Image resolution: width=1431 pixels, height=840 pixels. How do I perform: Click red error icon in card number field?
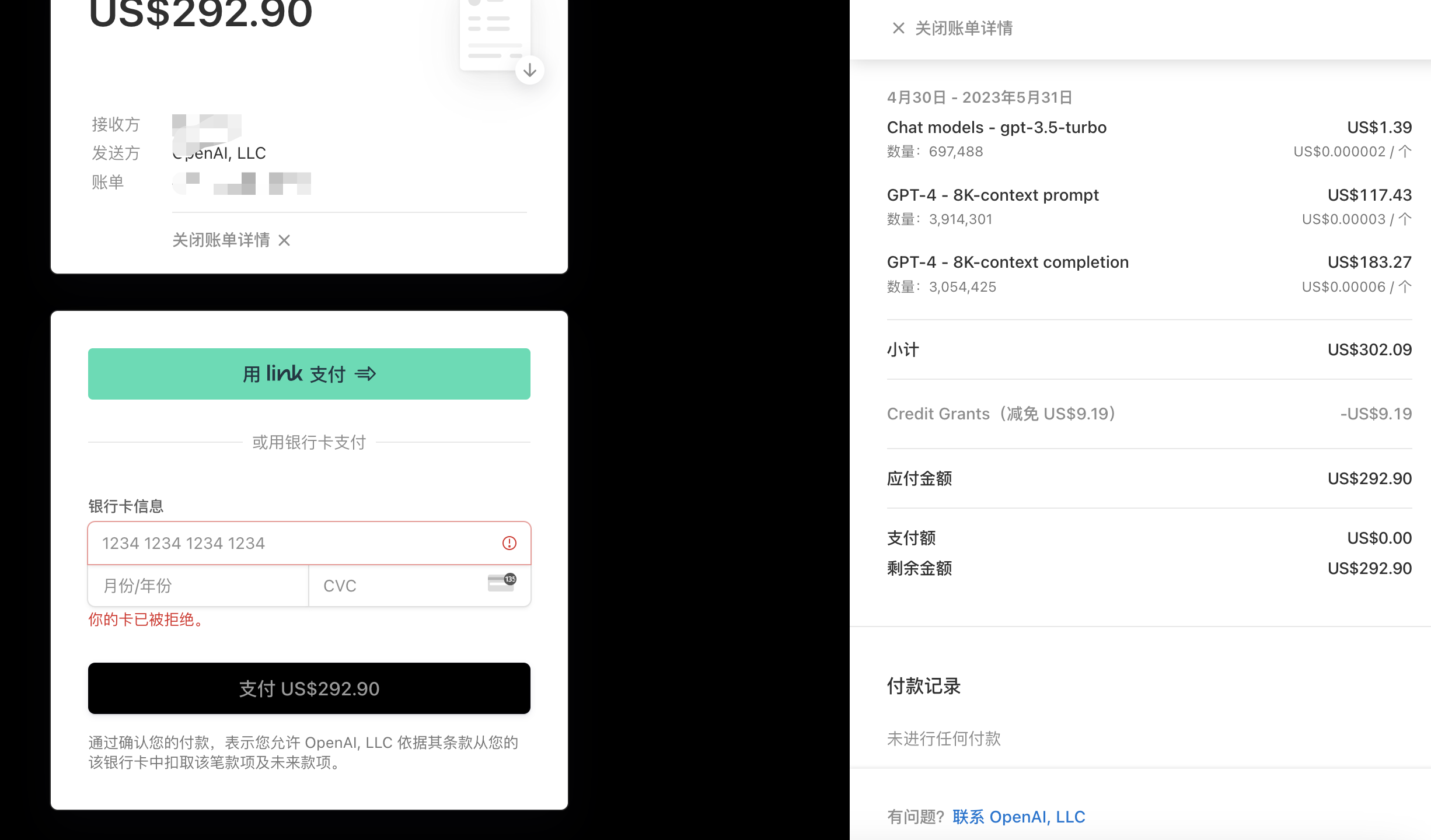[509, 543]
